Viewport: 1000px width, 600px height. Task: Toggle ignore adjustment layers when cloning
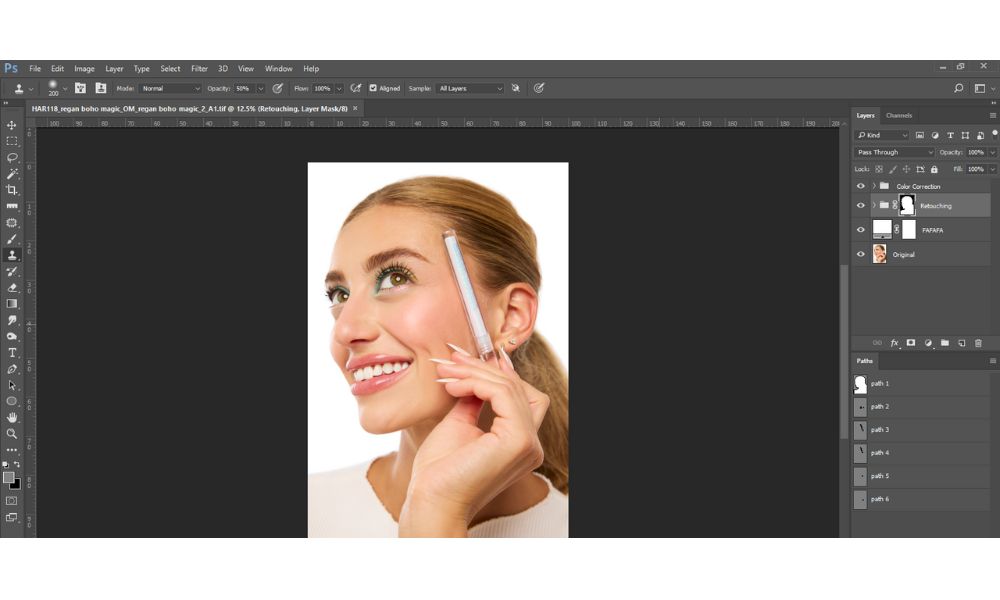point(516,89)
